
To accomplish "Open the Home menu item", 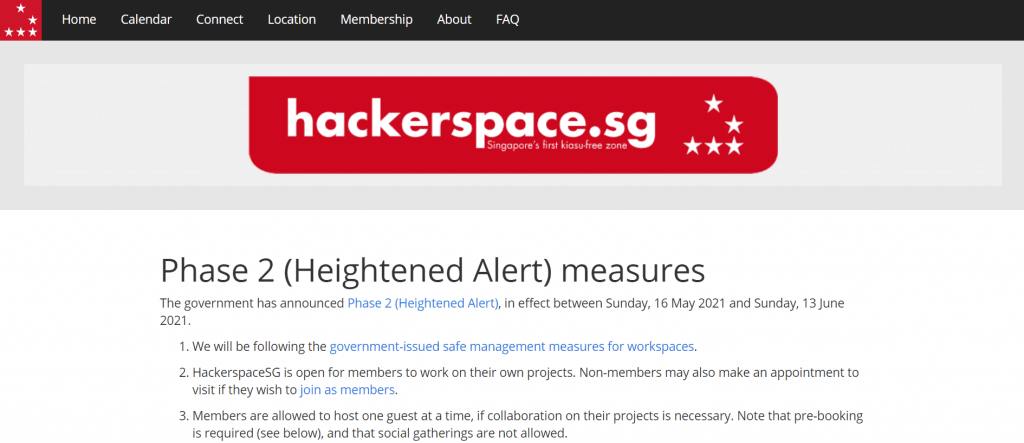I will (x=79, y=20).
